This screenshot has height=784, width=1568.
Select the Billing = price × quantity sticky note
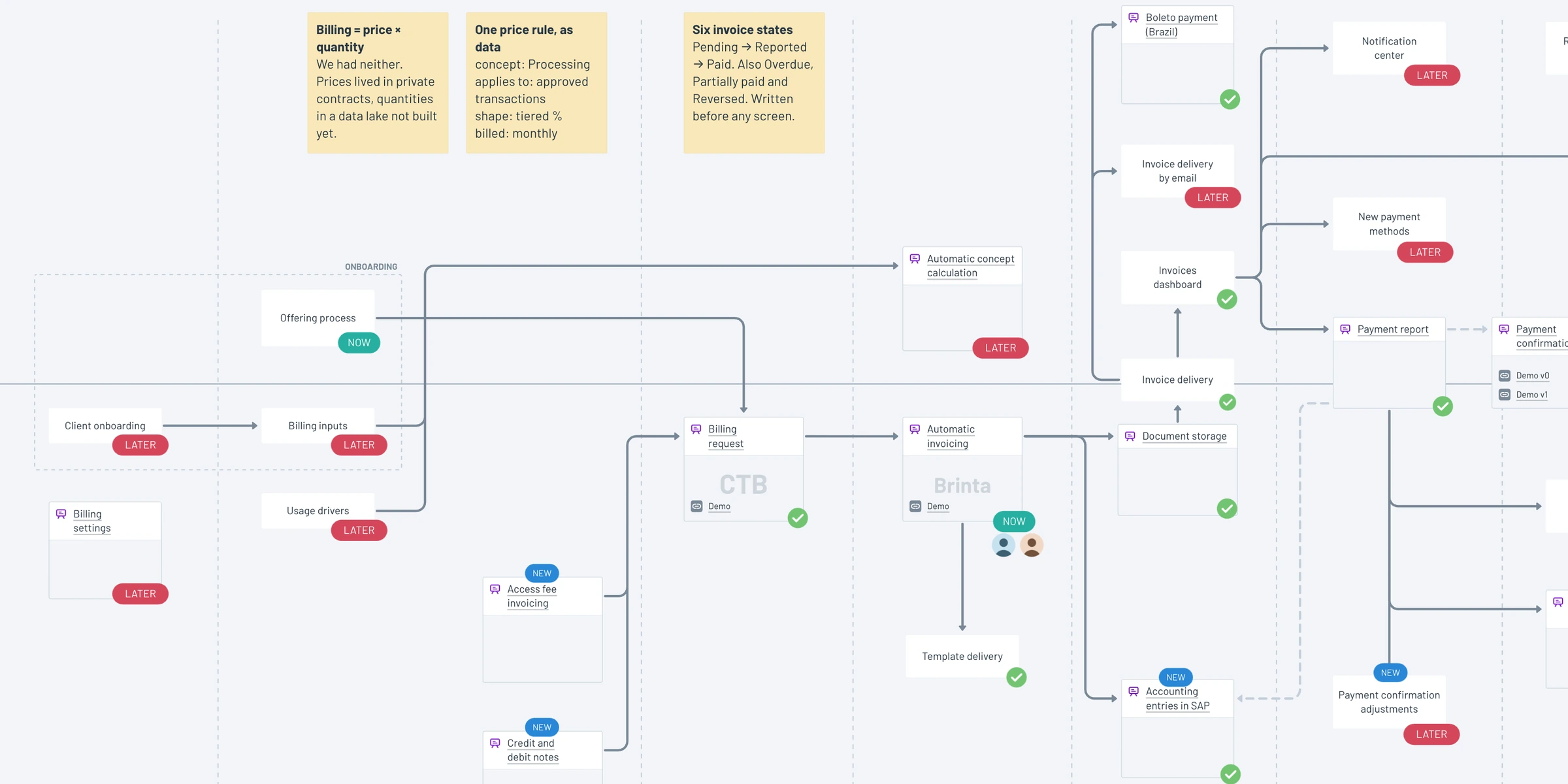pos(378,83)
